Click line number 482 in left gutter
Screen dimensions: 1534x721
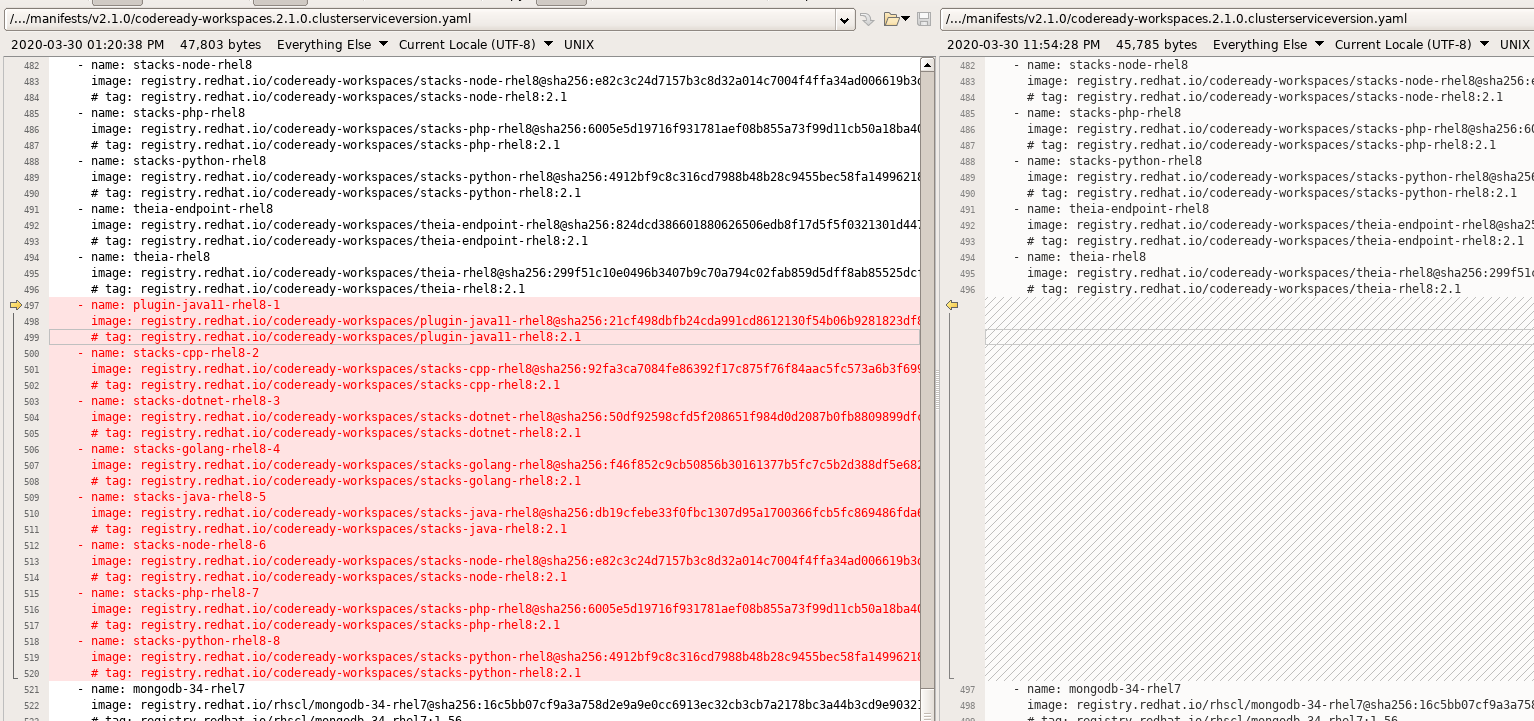[x=30, y=65]
